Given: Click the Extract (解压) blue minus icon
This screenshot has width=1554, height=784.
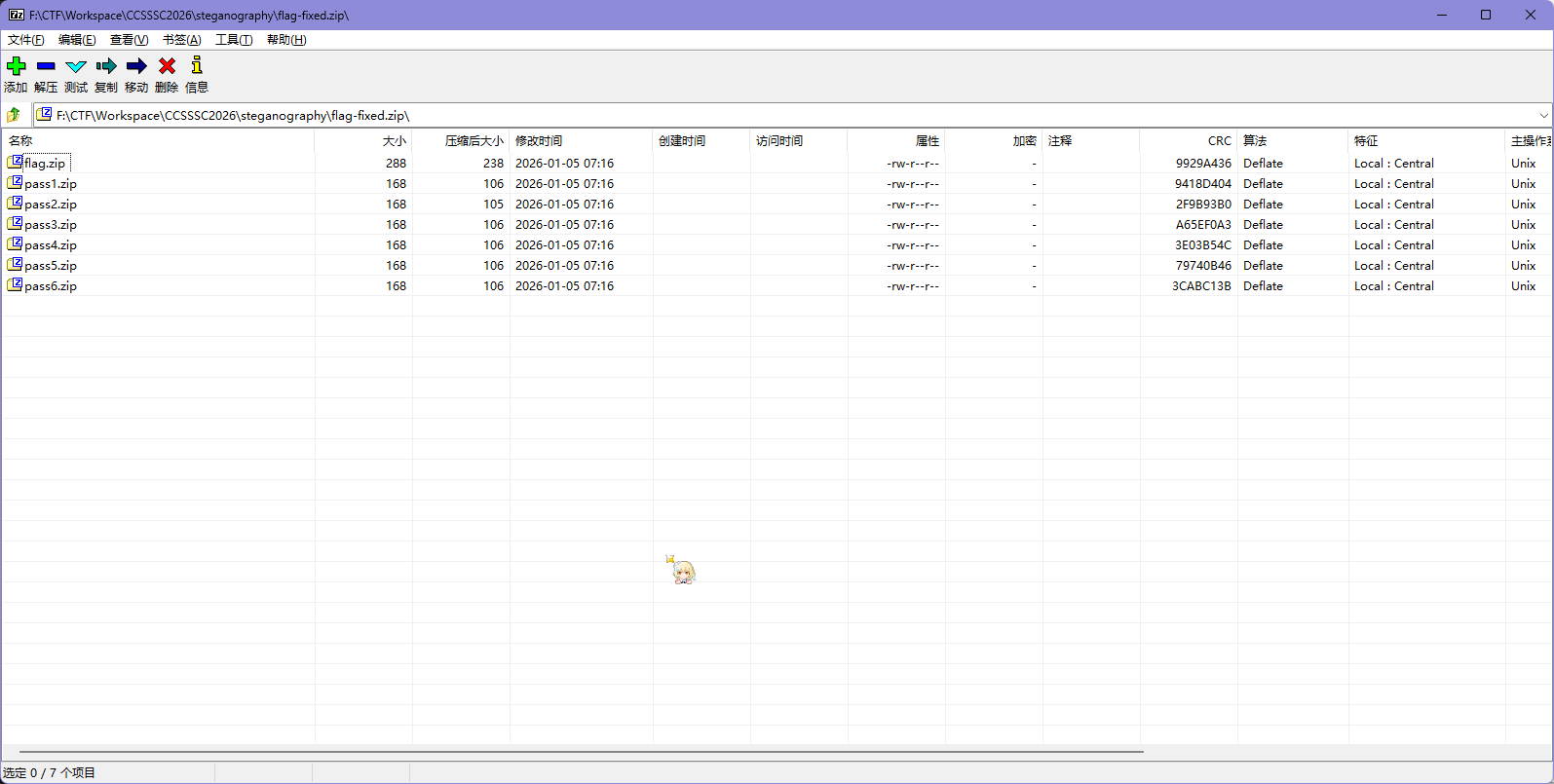Looking at the screenshot, I should [x=46, y=66].
